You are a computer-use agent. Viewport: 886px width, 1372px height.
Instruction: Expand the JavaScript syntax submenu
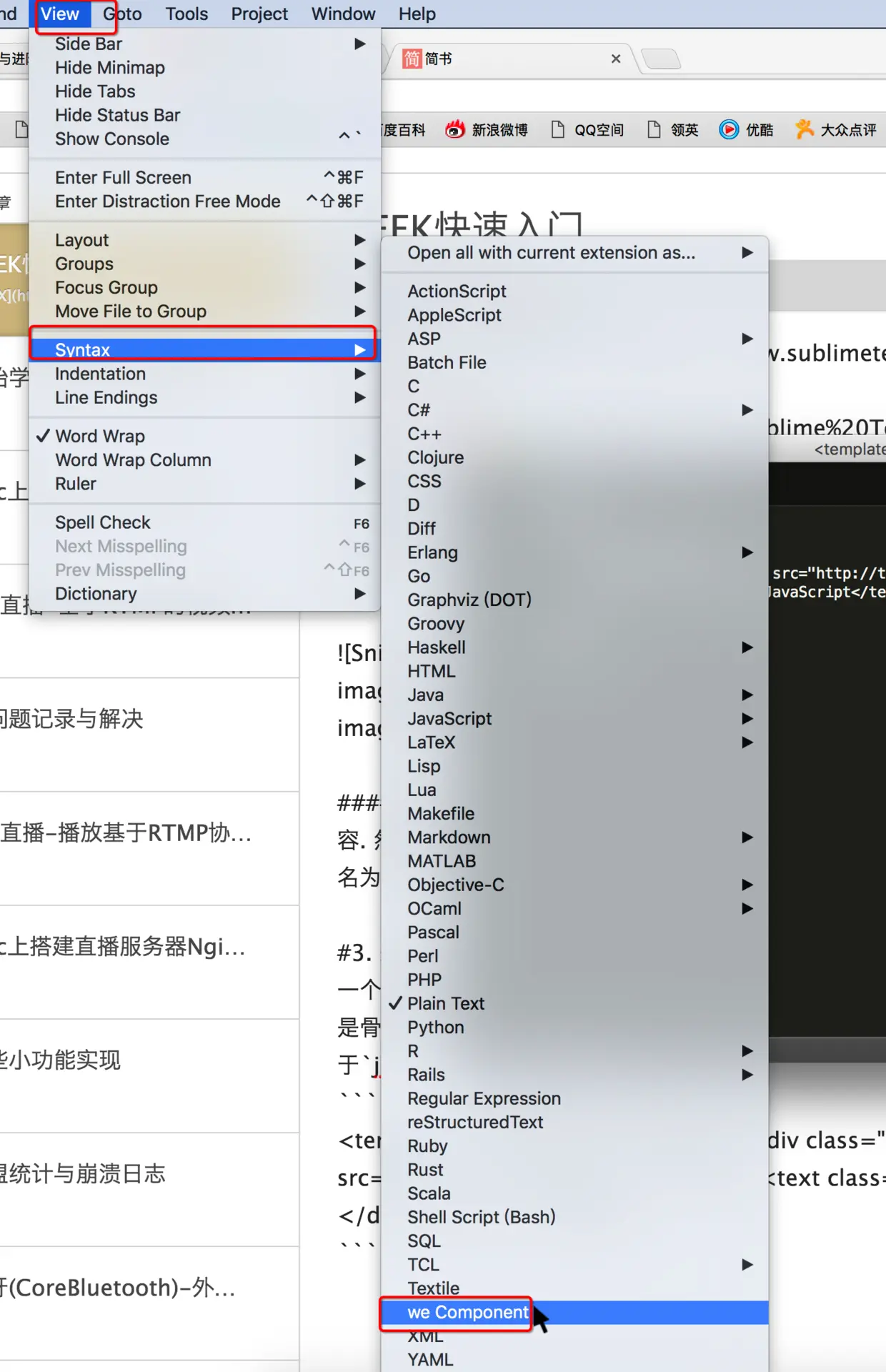tap(575, 718)
